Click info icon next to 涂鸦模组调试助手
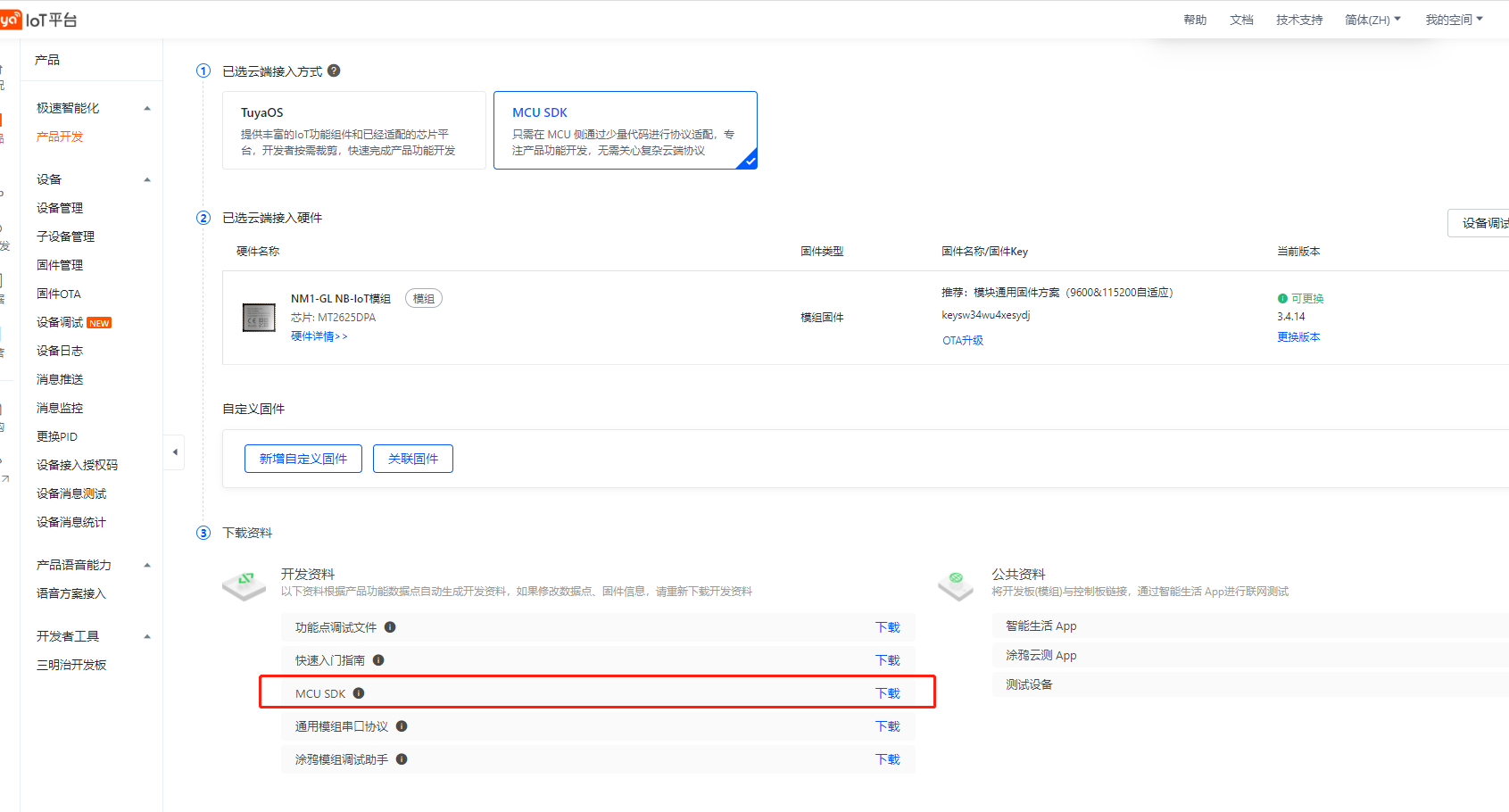Viewport: 1509px width, 812px height. click(x=402, y=759)
